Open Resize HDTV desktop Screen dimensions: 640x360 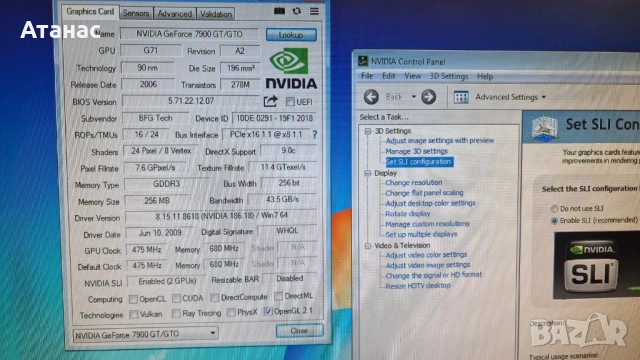click(x=418, y=286)
